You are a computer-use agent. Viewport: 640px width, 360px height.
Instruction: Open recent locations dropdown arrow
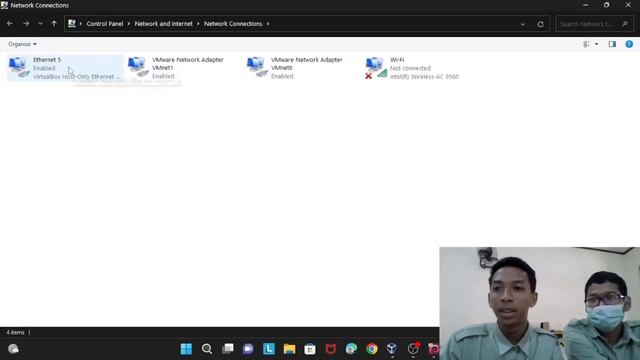pos(40,24)
